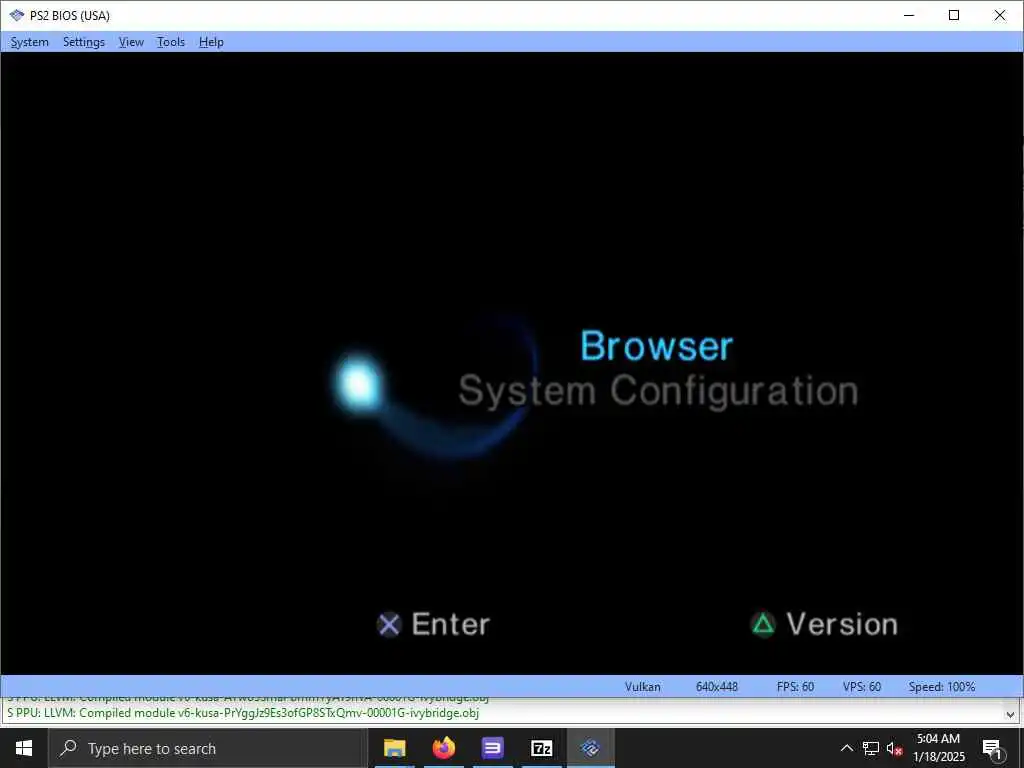Click the log scrollbar down arrow

point(1010,714)
